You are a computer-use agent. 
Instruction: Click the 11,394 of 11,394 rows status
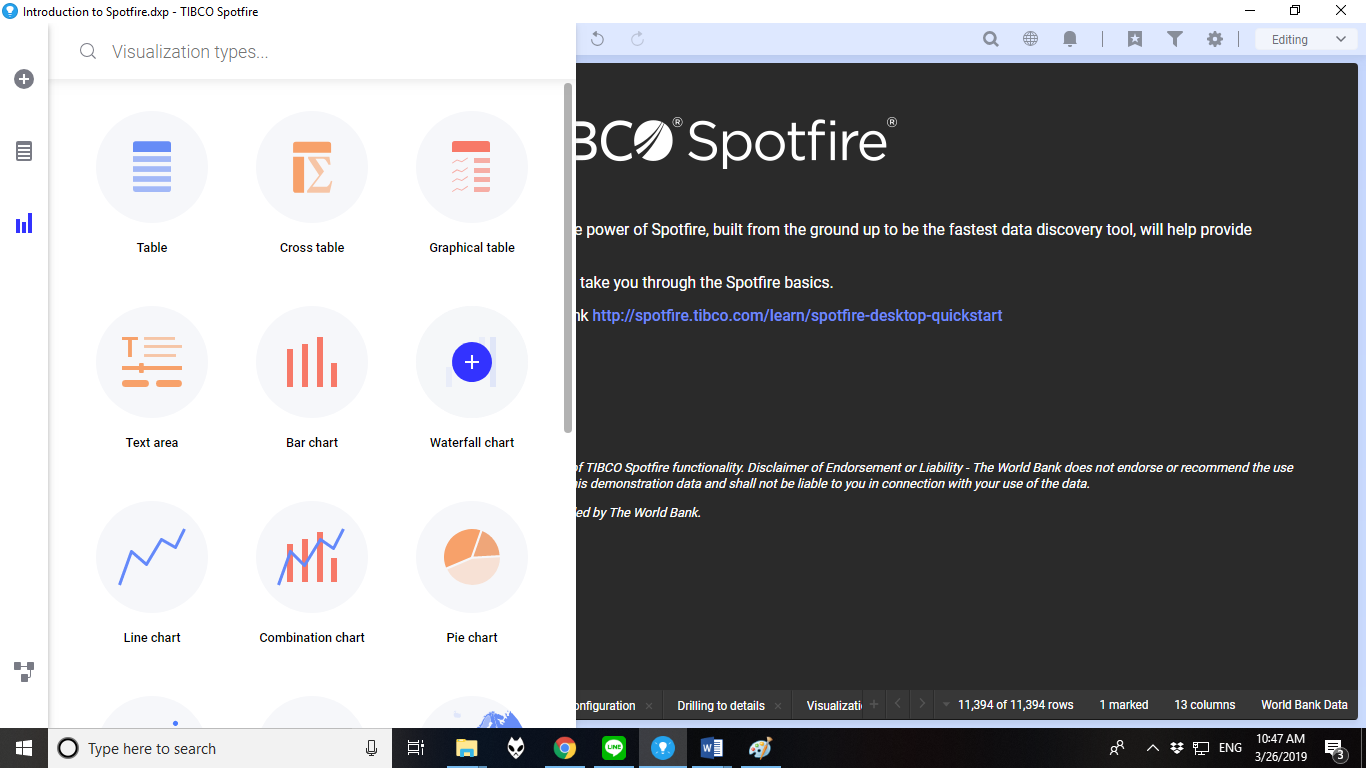tap(1015, 705)
